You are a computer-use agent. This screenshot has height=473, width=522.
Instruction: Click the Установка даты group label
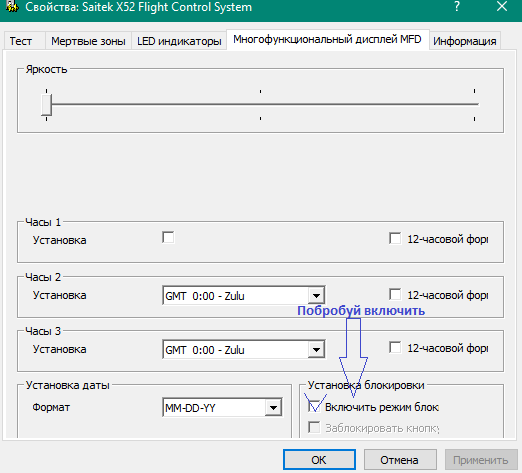click(x=68, y=385)
